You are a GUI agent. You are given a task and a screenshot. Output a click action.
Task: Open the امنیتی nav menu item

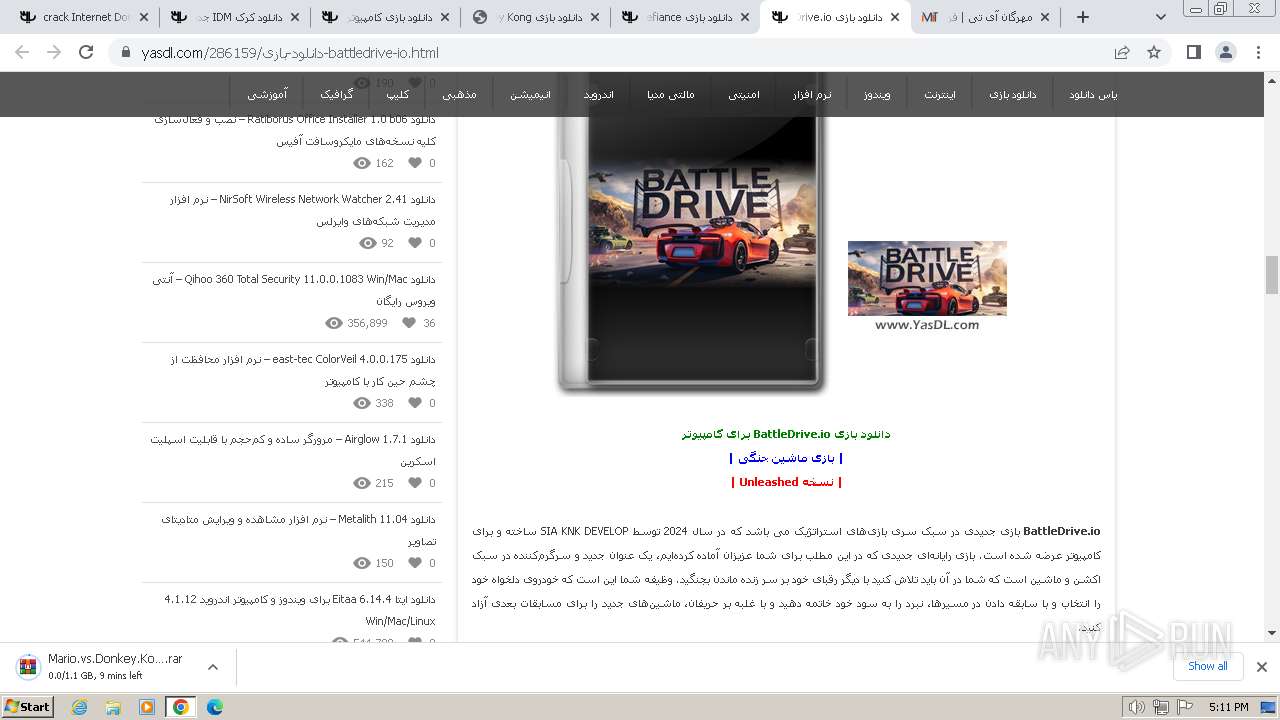(x=743, y=94)
